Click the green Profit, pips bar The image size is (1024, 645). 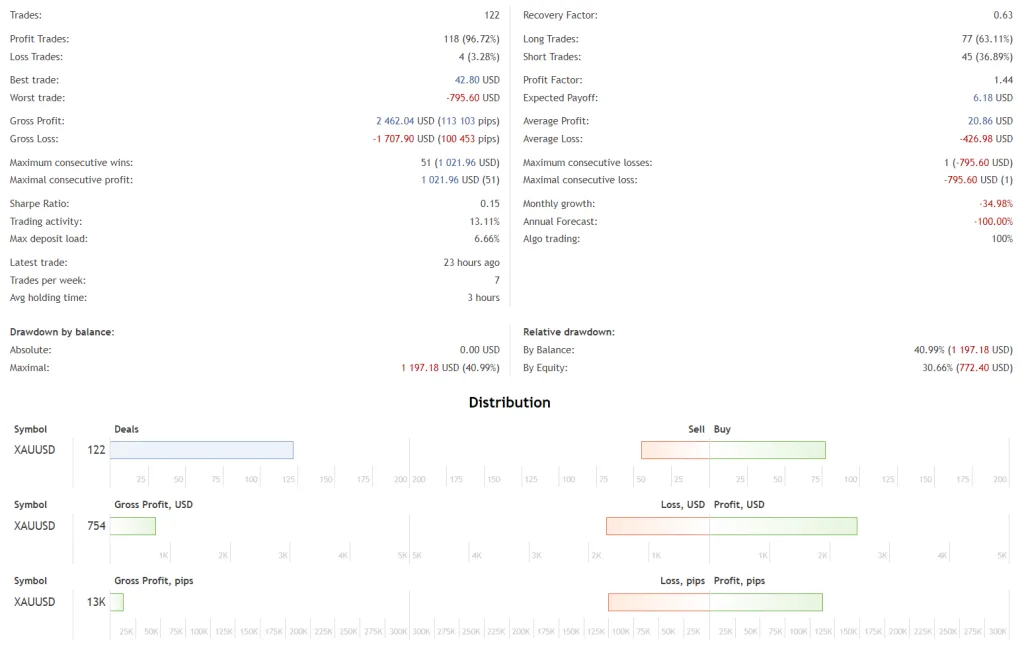pyautogui.click(x=766, y=602)
